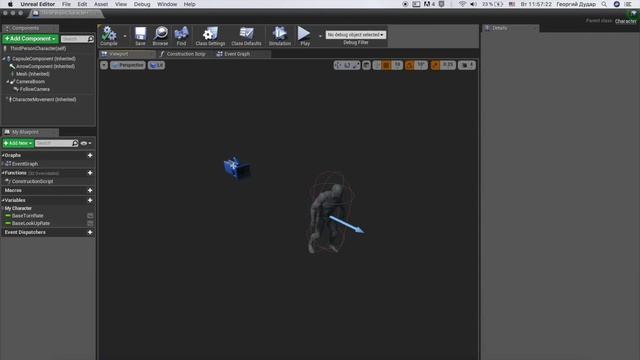Open the Play options dropdown arrow
The width and height of the screenshot is (640, 360).
click(320, 36)
